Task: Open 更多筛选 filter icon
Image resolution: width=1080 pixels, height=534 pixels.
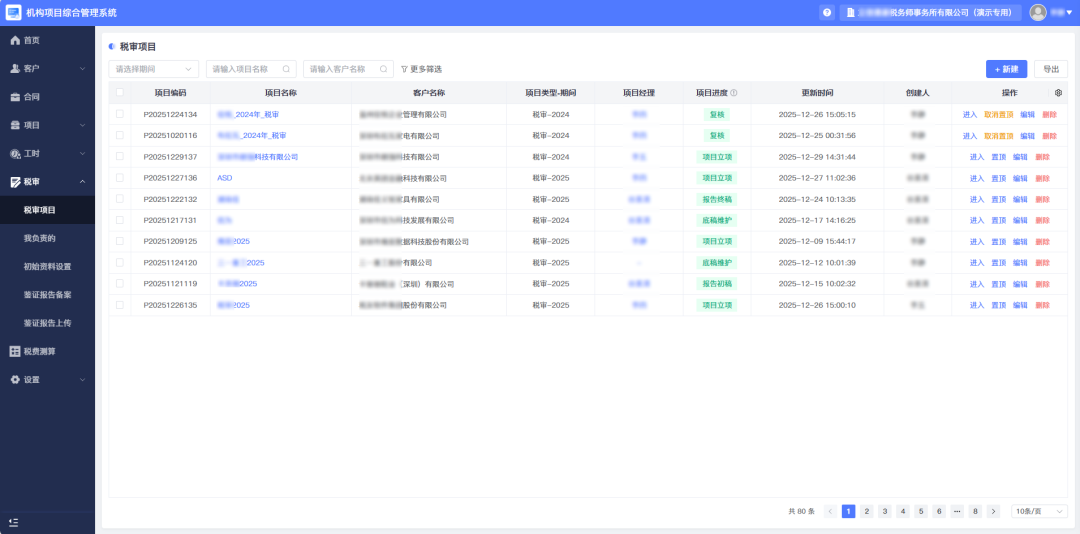Action: 404,69
